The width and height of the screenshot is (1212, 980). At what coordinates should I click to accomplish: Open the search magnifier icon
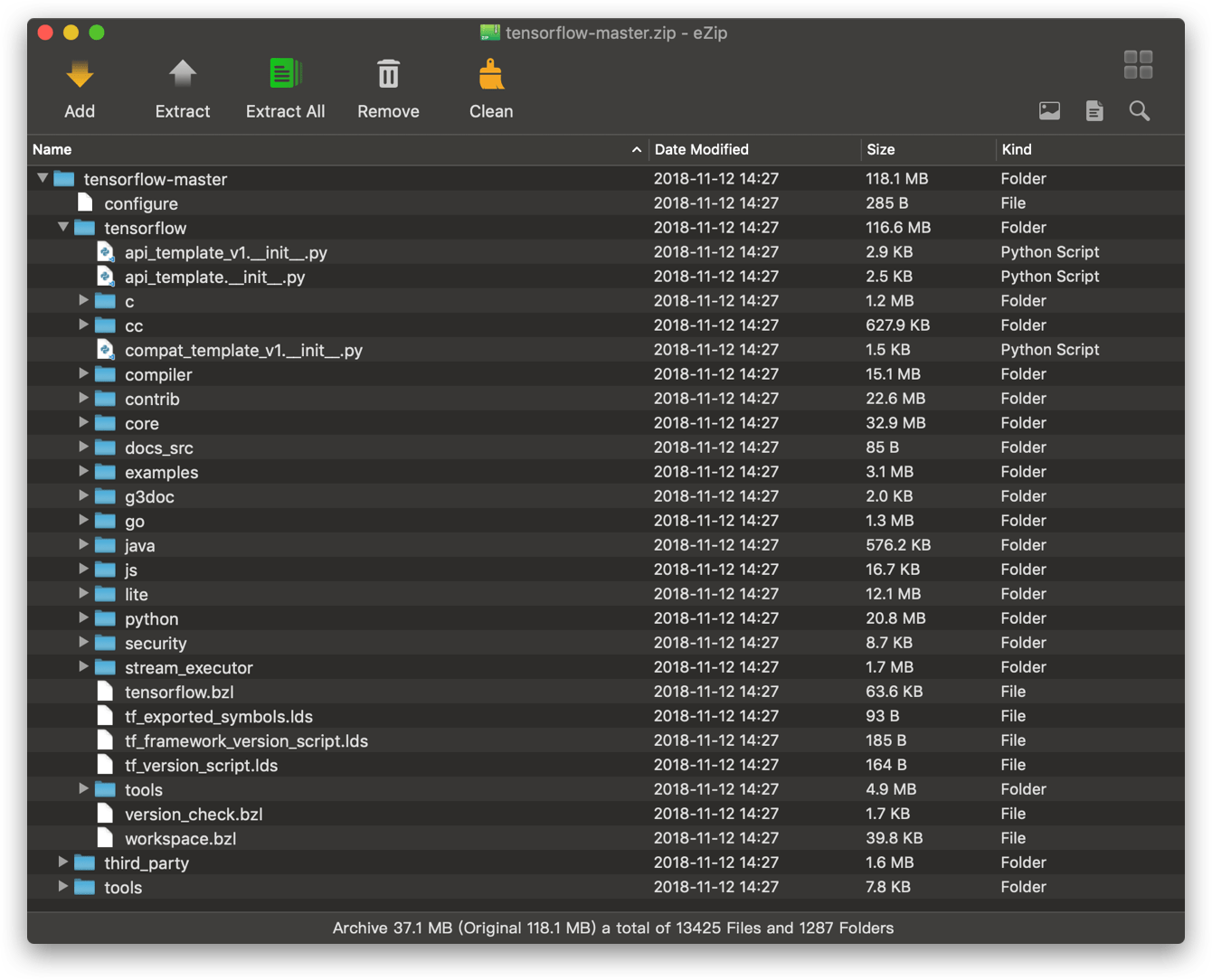click(1140, 111)
